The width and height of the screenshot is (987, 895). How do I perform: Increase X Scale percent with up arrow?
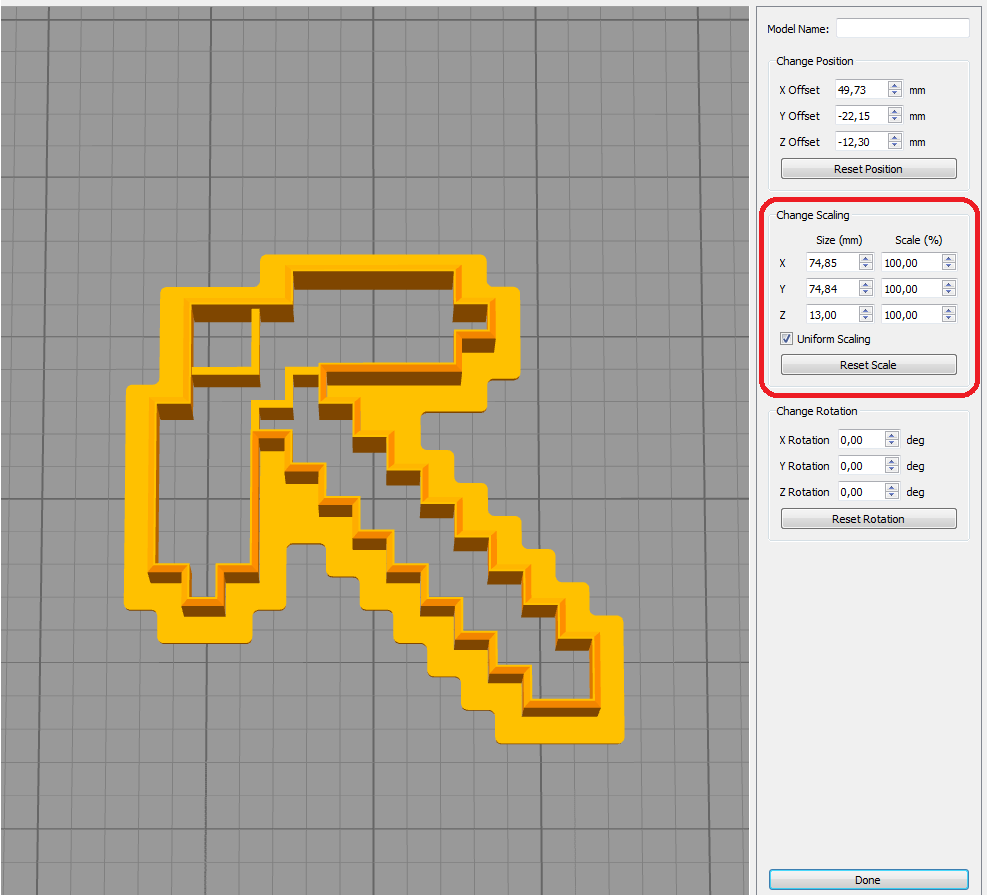[x=949, y=258]
